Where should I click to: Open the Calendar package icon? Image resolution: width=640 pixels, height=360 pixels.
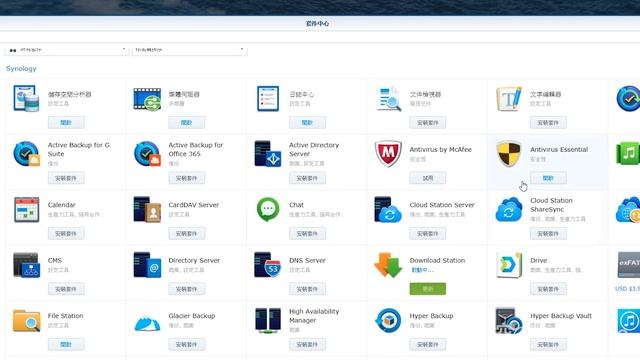click(x=26, y=209)
